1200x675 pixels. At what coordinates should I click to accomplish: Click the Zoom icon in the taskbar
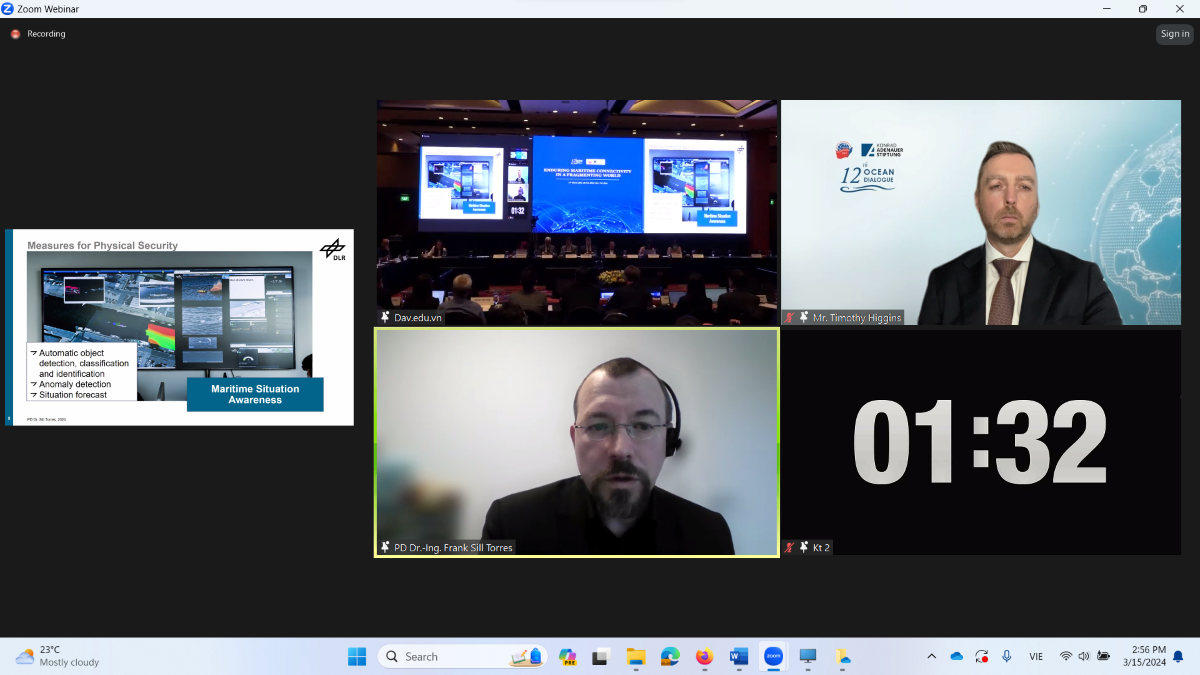click(773, 656)
